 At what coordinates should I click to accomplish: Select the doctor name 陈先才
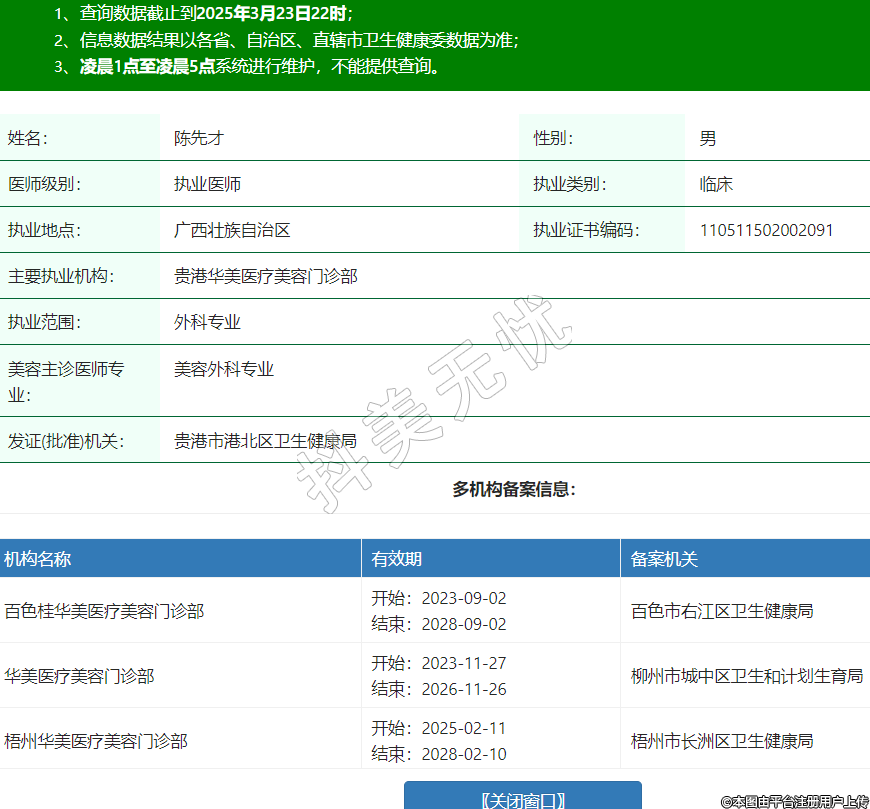199,138
